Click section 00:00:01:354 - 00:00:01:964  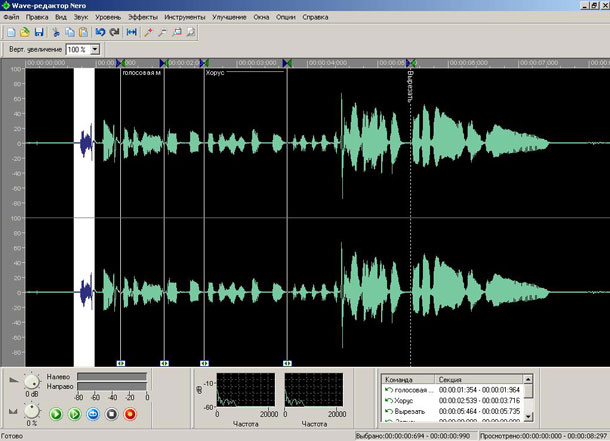tap(479, 390)
